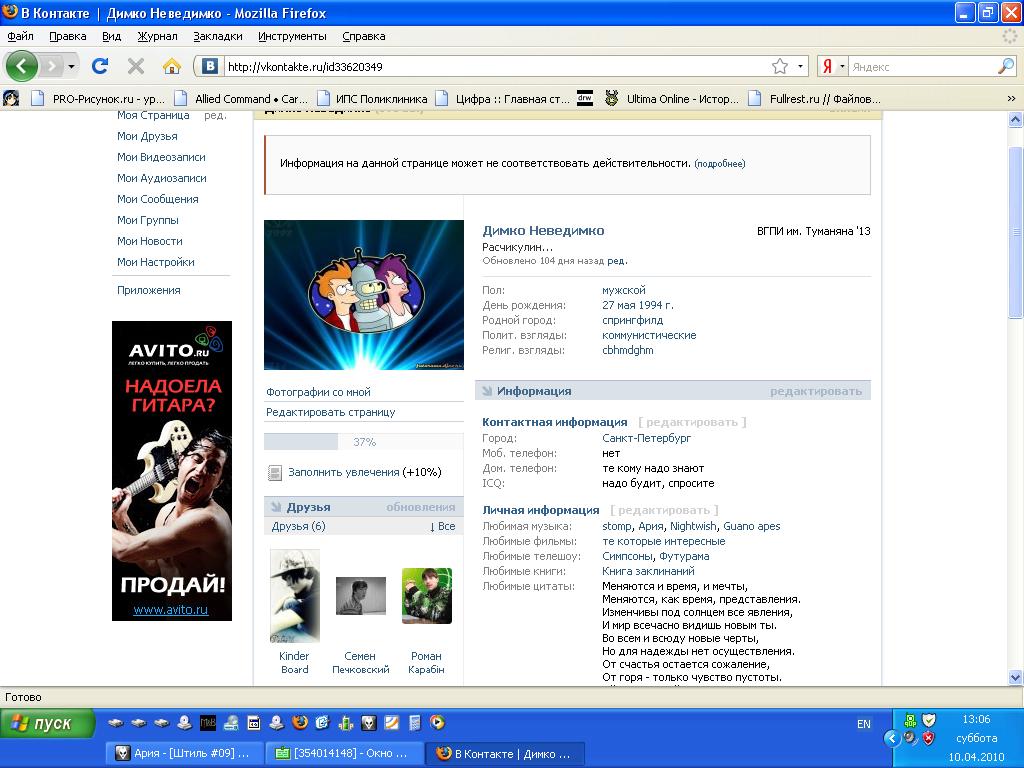Click the address bar URL field
This screenshot has width=1024, height=768.
[496, 67]
